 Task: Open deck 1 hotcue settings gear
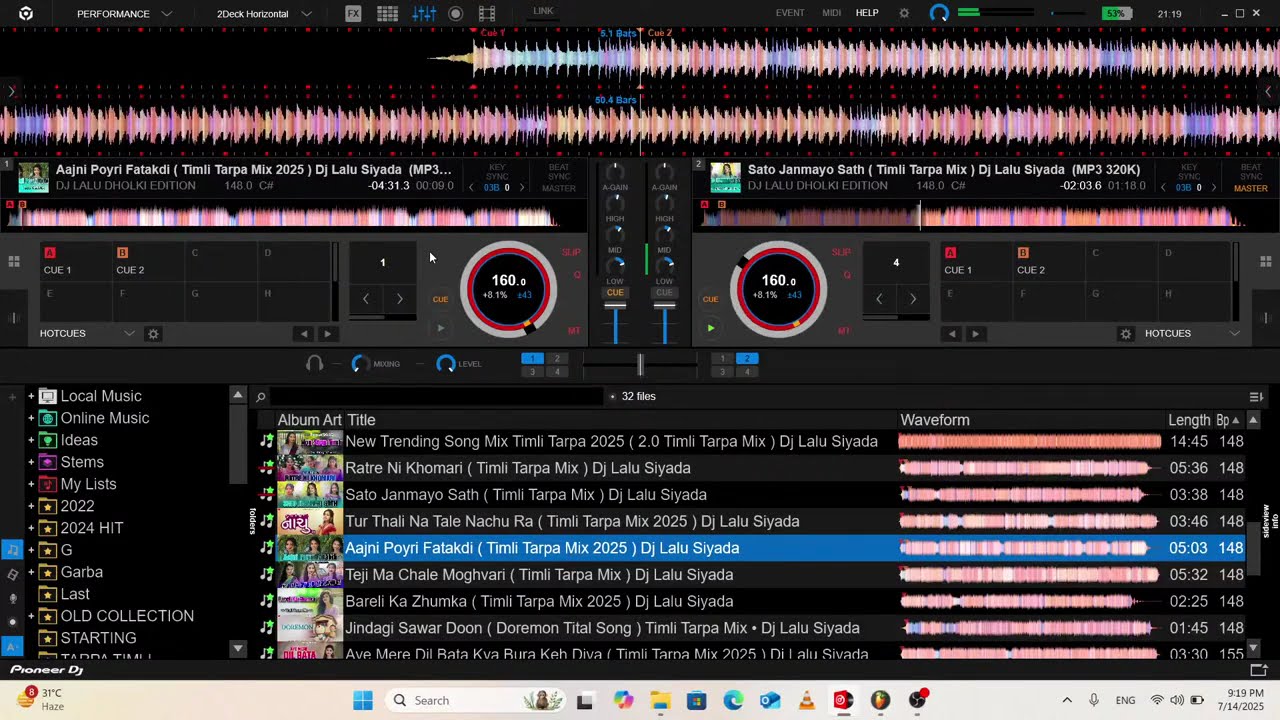pyautogui.click(x=153, y=334)
